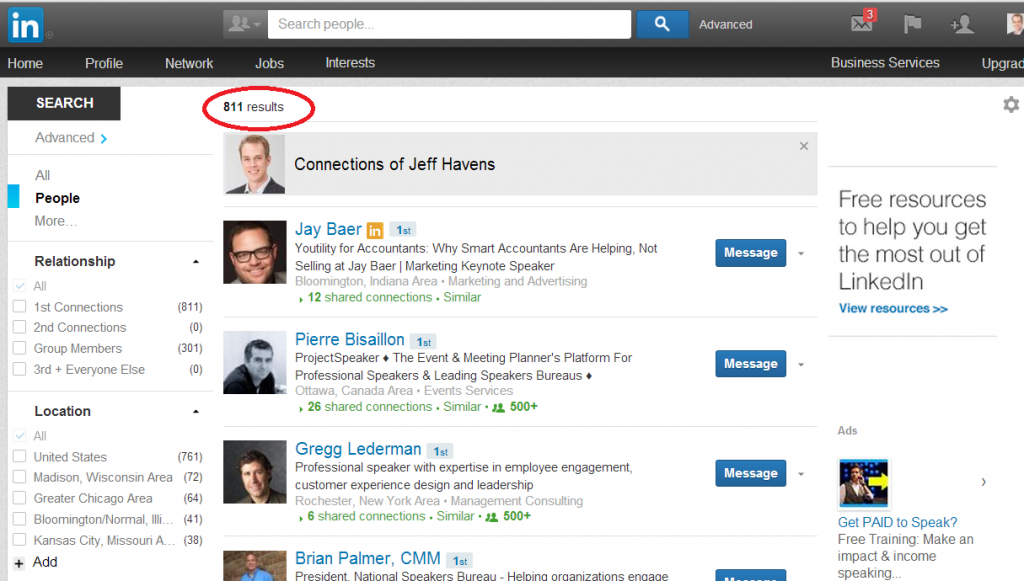Enable the Group Members filter checkbox
This screenshot has width=1024, height=581.
point(20,349)
